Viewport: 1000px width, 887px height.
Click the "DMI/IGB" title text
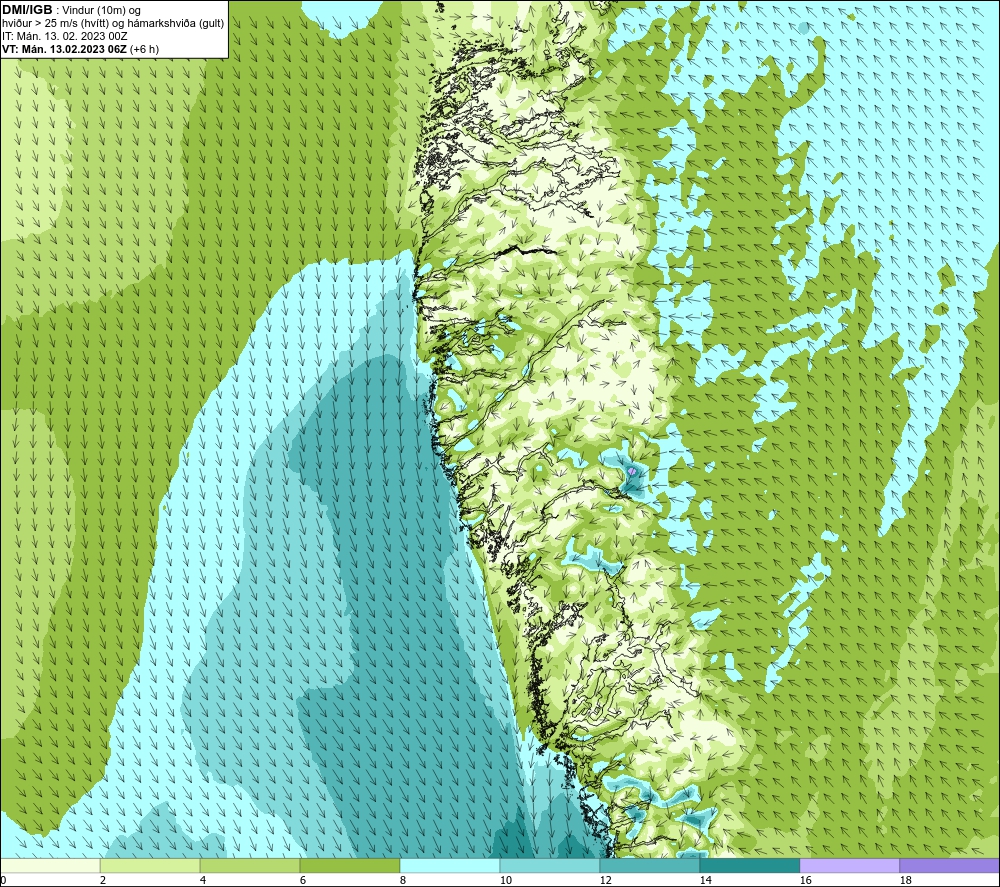pyautogui.click(x=27, y=10)
